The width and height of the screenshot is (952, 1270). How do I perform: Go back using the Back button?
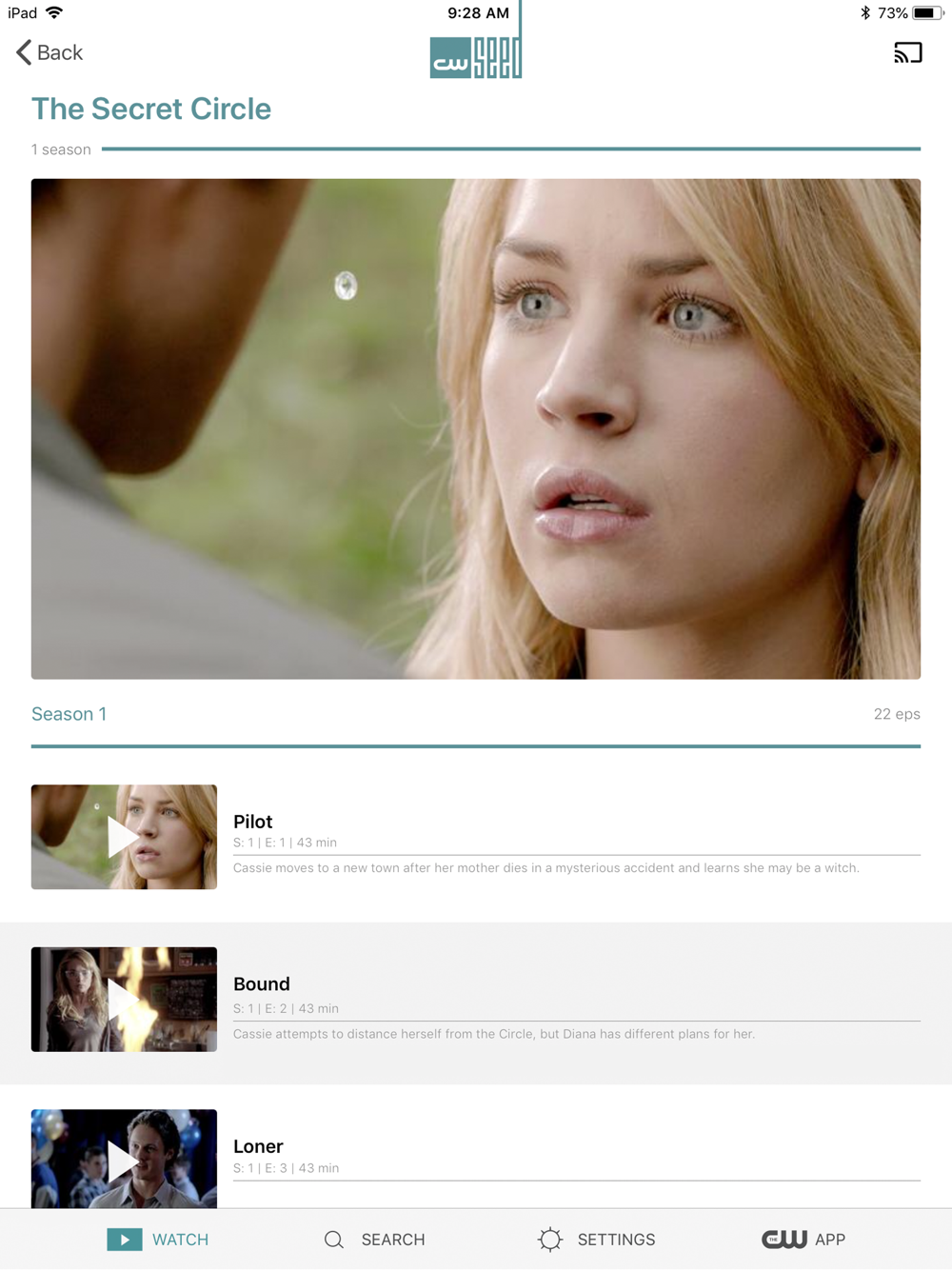[50, 52]
